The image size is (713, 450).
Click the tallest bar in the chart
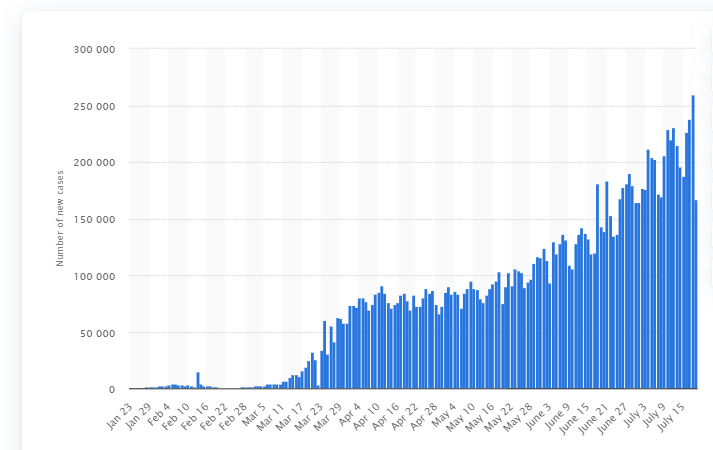(x=693, y=242)
